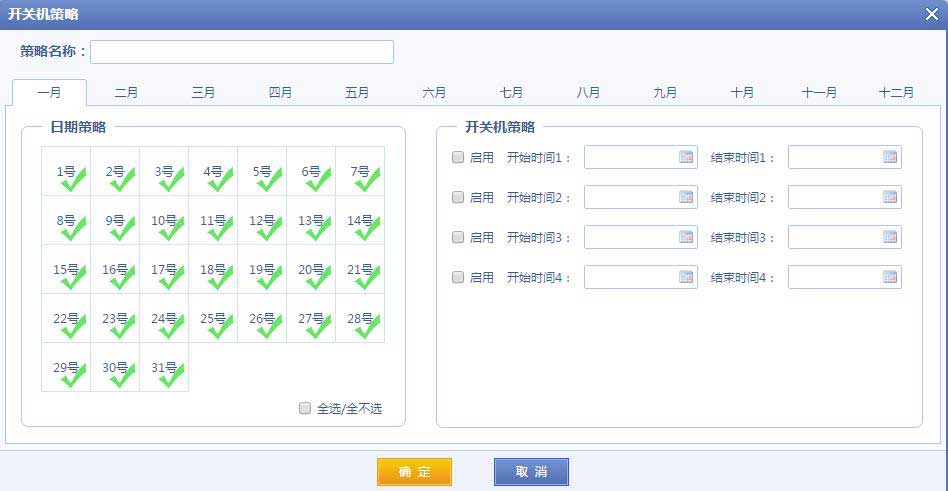Image resolution: width=948 pixels, height=491 pixels.
Task: Open calendar picker for 开始时间3
Action: click(x=686, y=237)
